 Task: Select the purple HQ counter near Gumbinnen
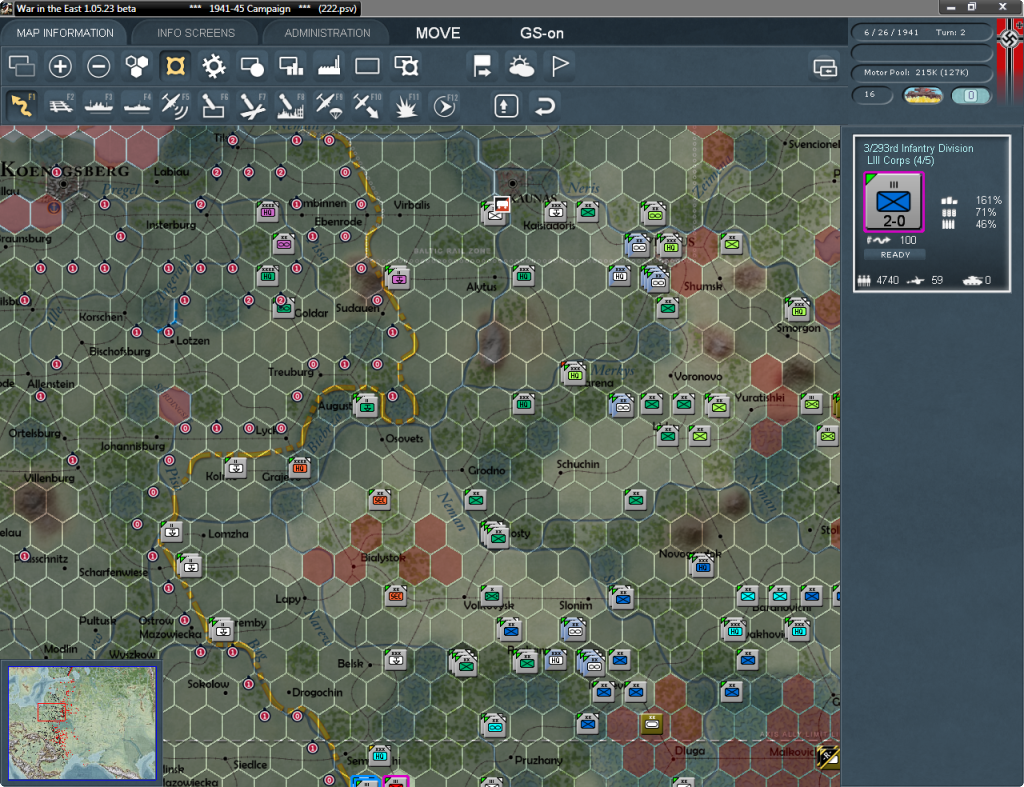[267, 210]
